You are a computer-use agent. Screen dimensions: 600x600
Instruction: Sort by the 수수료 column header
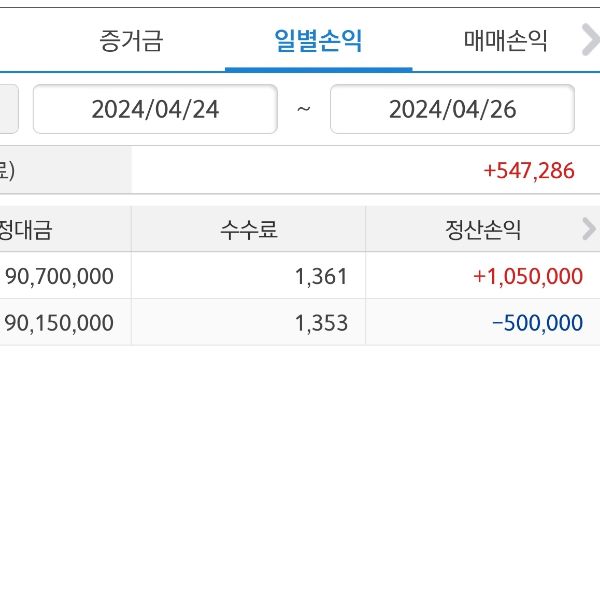pyautogui.click(x=248, y=230)
